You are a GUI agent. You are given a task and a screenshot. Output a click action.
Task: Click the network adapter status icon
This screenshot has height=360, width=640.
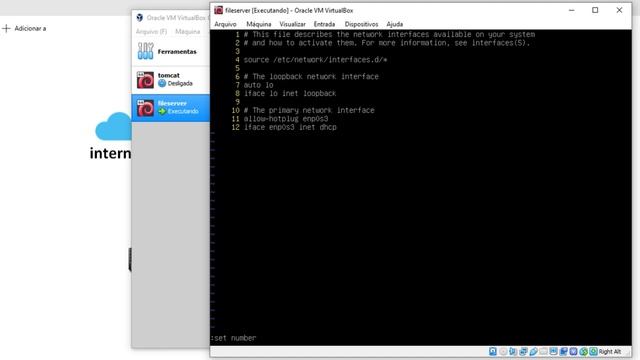click(523, 351)
